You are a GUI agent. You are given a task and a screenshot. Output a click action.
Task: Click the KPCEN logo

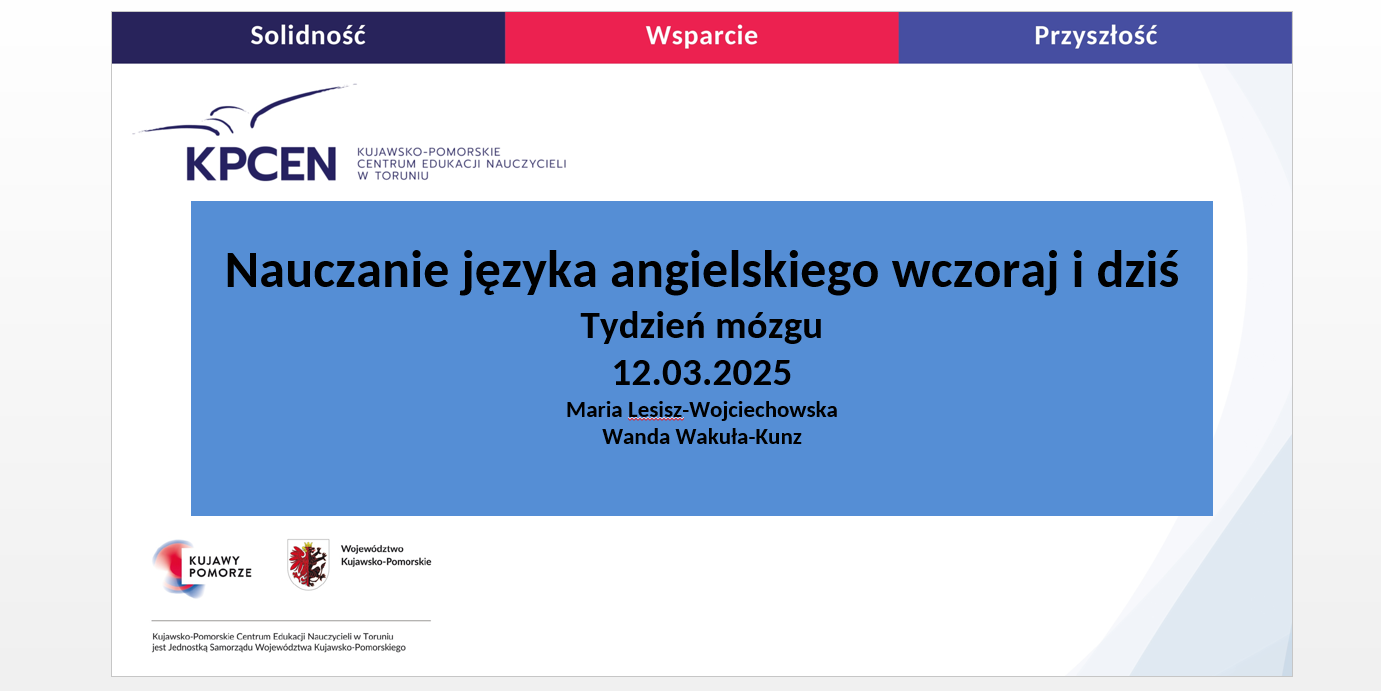tap(247, 134)
